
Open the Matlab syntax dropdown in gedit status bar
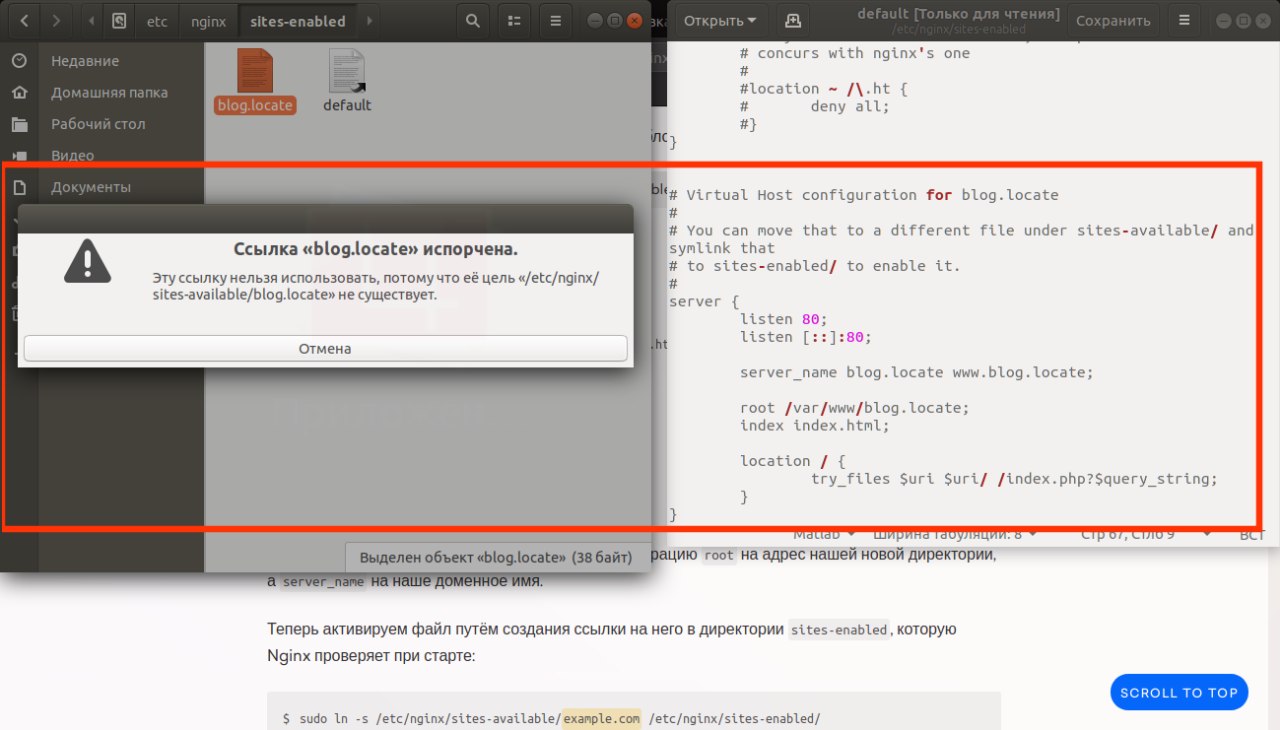825,534
